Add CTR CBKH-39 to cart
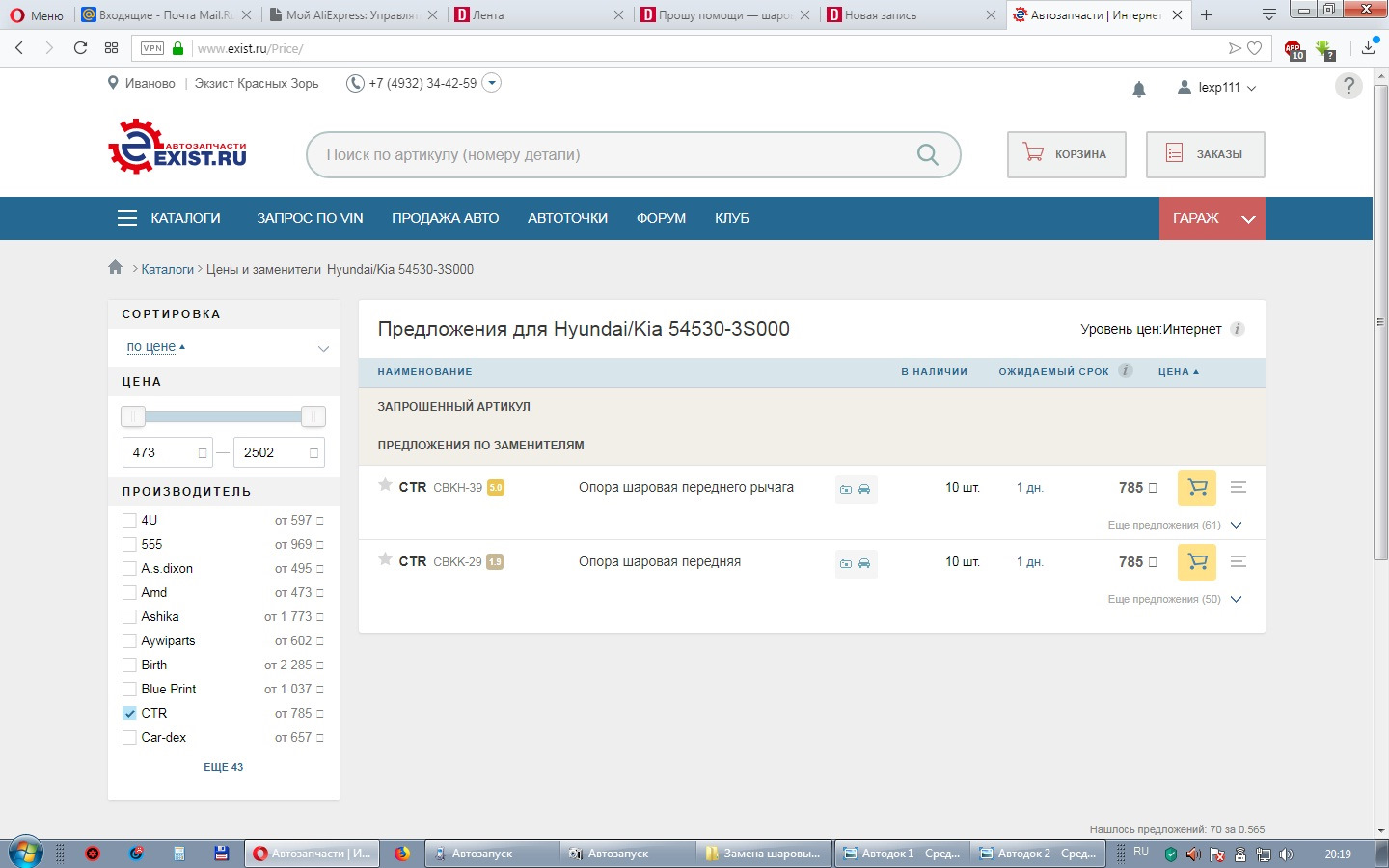Image resolution: width=1389 pixels, height=868 pixels. [x=1197, y=488]
